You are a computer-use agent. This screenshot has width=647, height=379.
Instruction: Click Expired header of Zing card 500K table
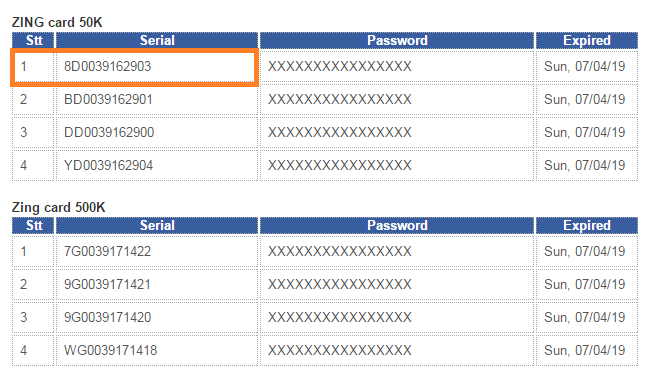click(x=587, y=226)
